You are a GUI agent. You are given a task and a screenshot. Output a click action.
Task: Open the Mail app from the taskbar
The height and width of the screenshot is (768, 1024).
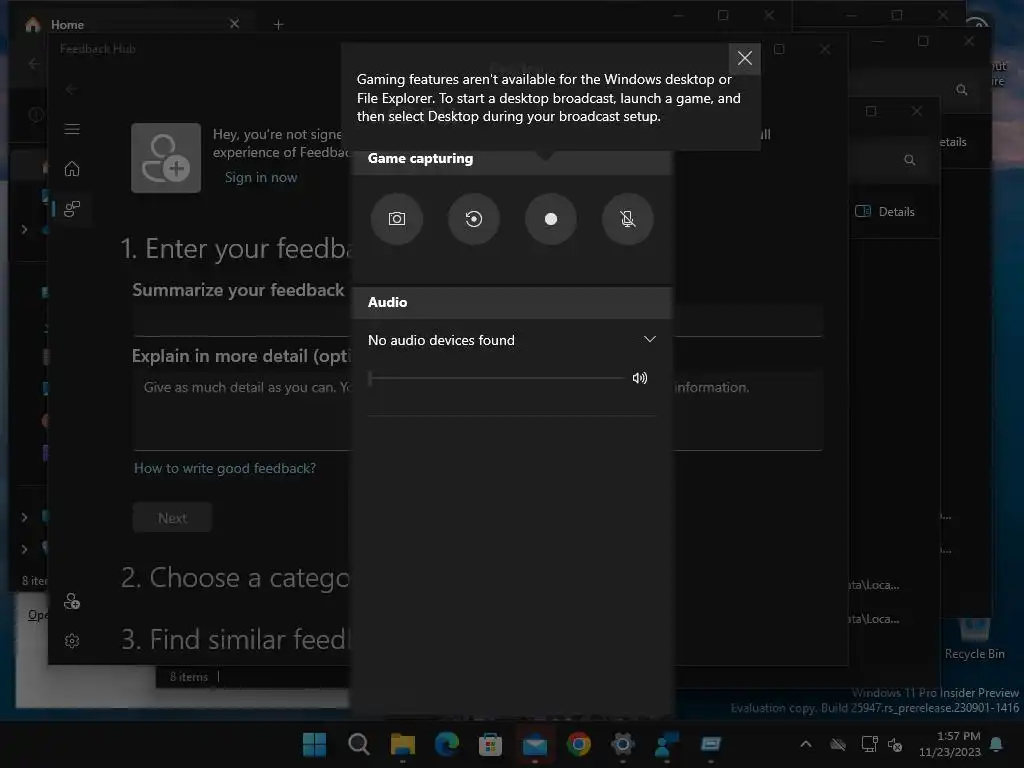535,744
